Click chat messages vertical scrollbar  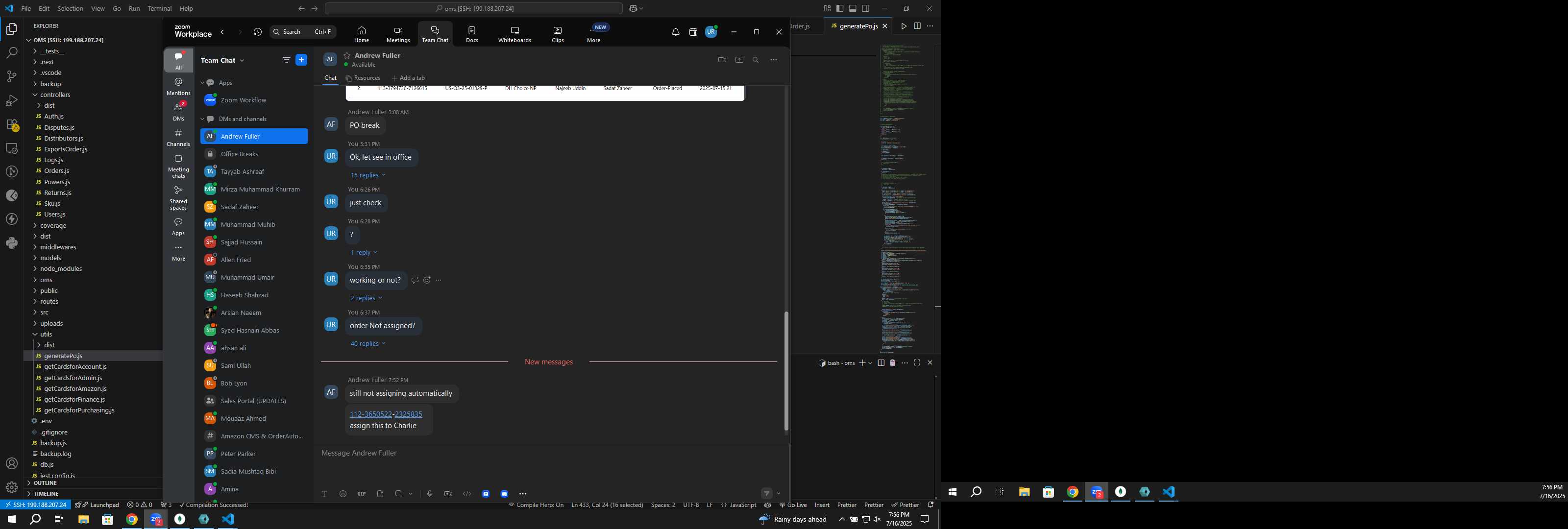[x=786, y=371]
